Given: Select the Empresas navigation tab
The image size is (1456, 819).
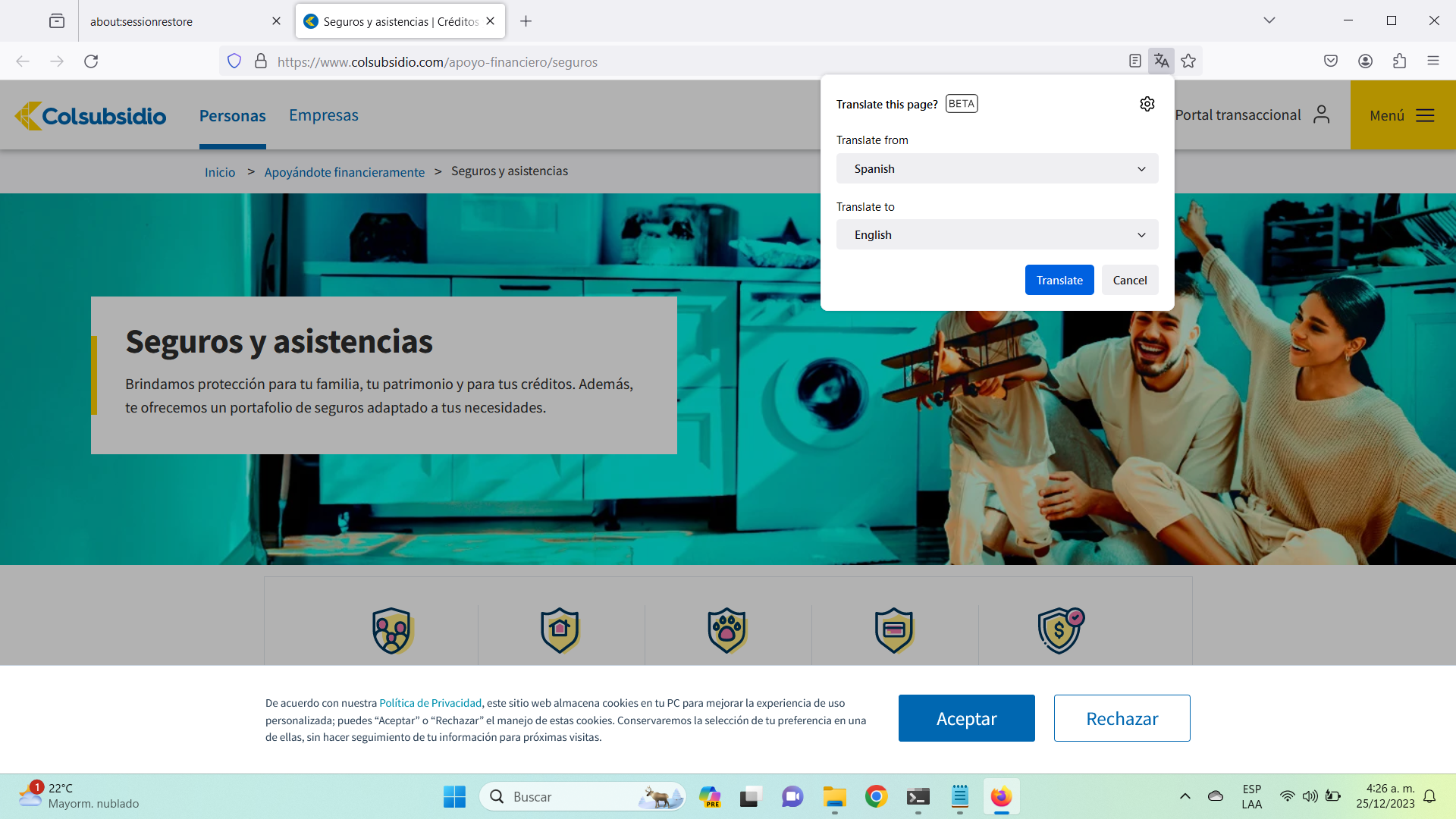Looking at the screenshot, I should [x=323, y=115].
